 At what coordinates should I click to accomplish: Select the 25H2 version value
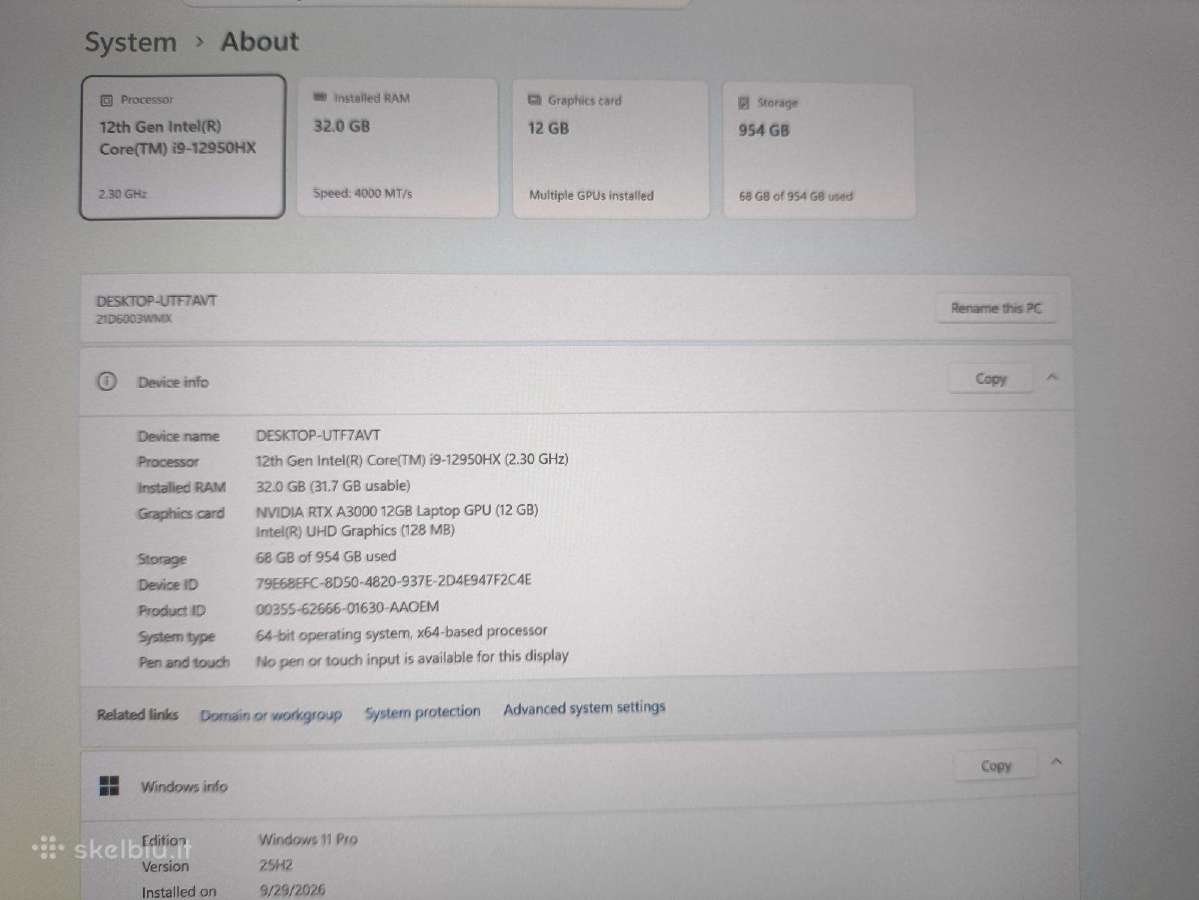point(275,865)
